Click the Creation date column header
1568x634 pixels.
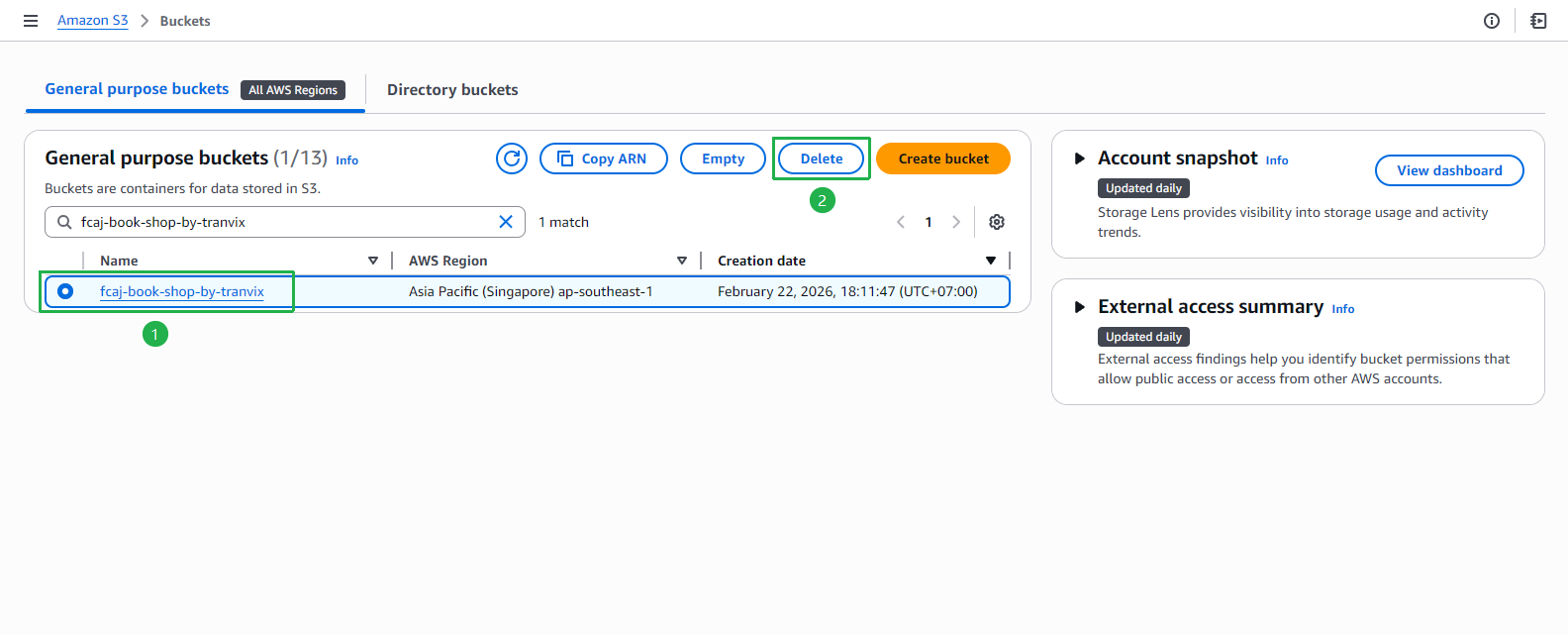(761, 261)
